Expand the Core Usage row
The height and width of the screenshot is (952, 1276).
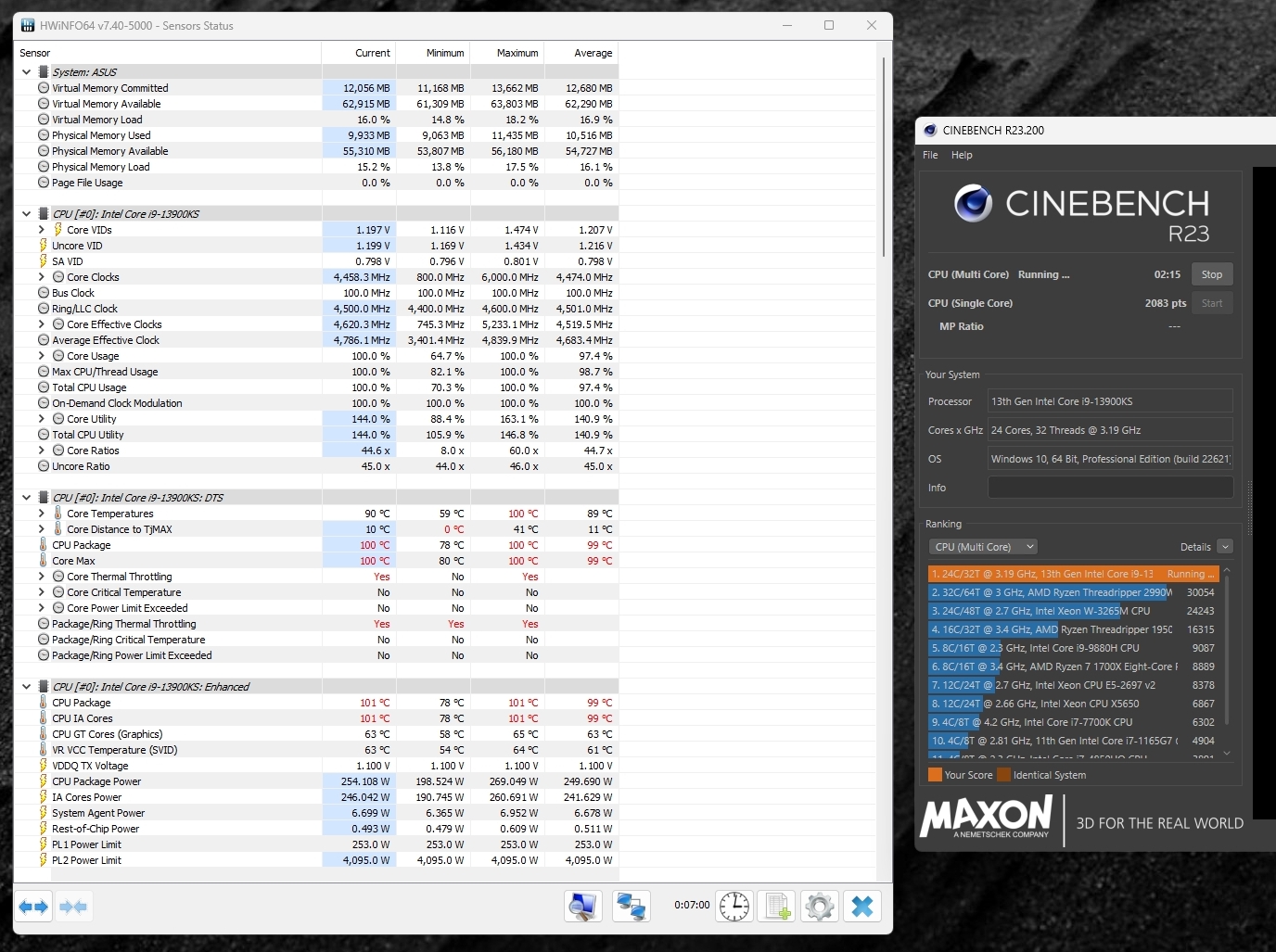(x=42, y=356)
